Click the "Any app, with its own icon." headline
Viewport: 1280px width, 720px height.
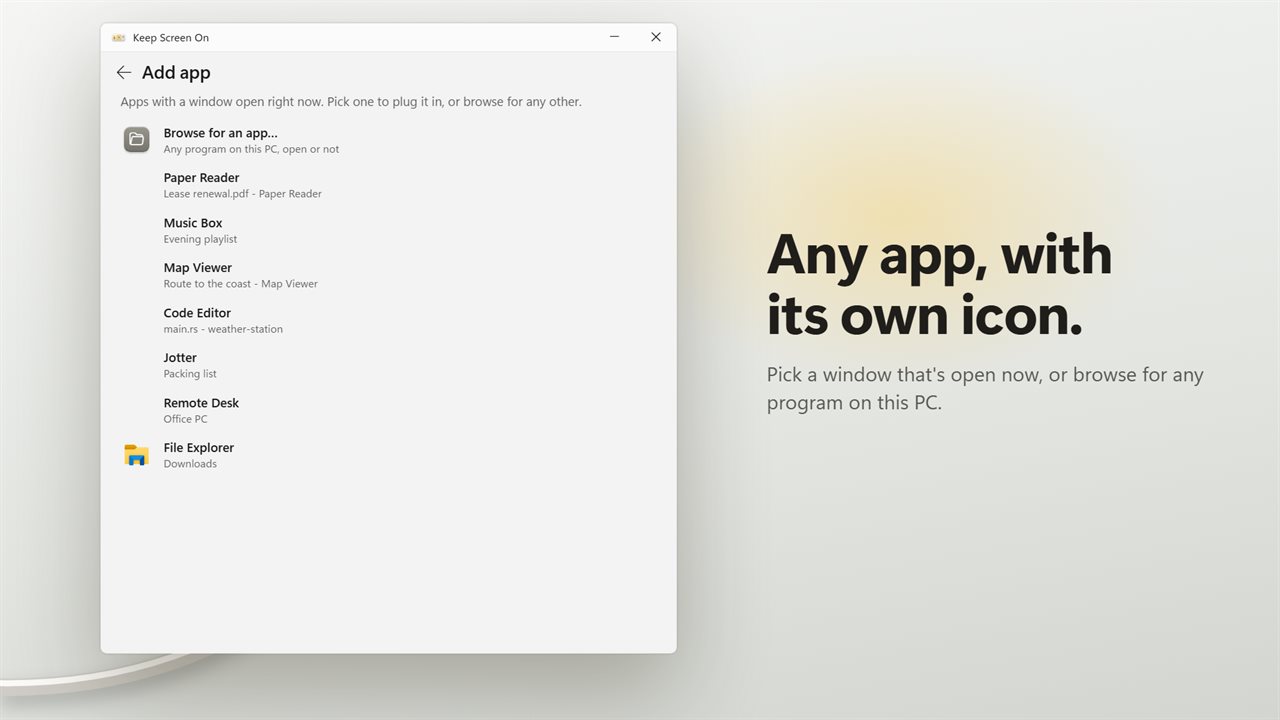tap(939, 284)
